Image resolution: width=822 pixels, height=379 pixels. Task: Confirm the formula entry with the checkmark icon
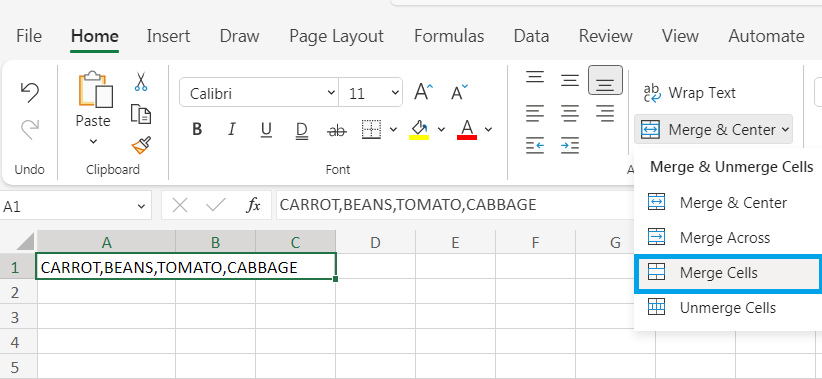[x=215, y=205]
